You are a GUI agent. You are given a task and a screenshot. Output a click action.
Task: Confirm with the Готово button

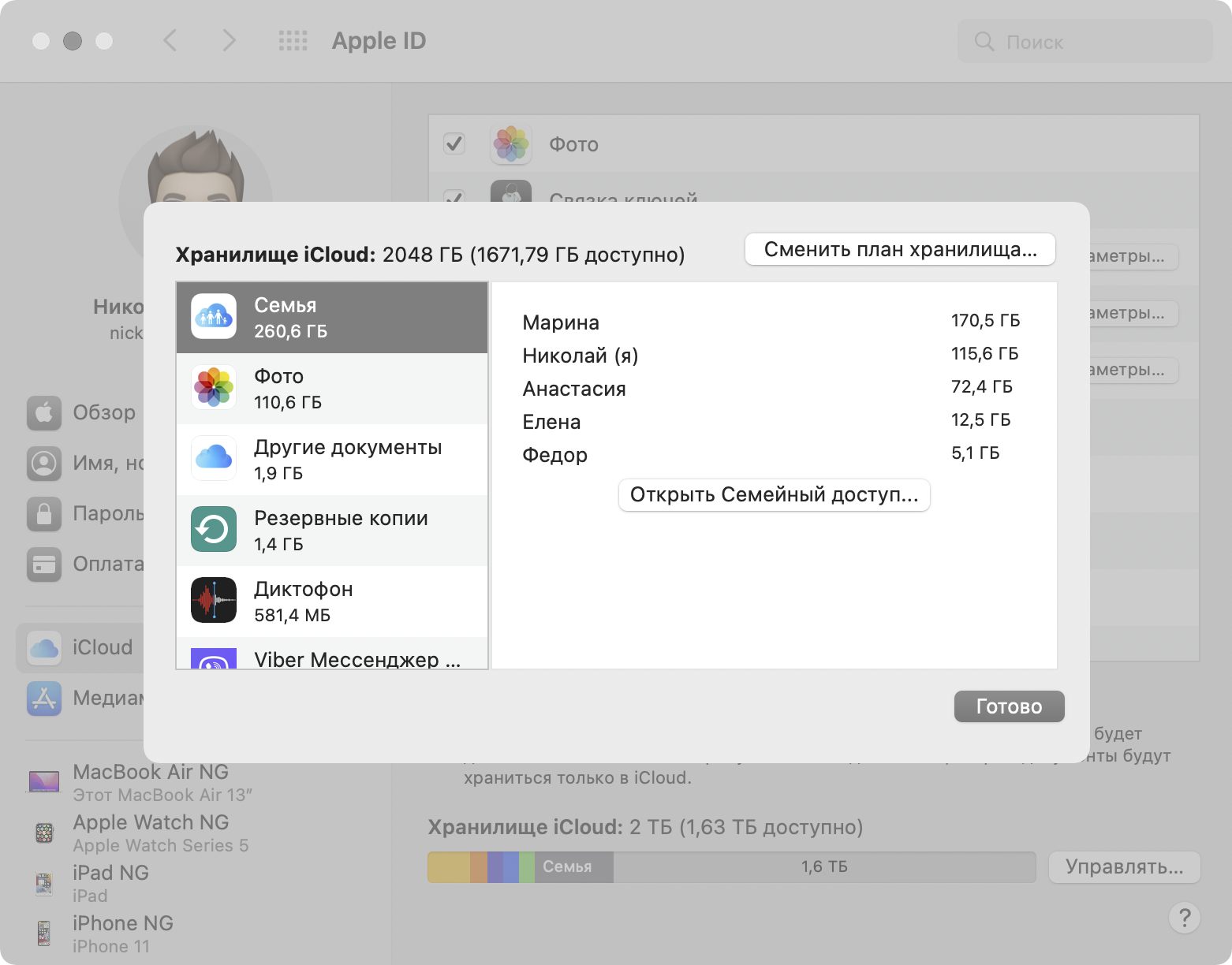pos(1009,706)
